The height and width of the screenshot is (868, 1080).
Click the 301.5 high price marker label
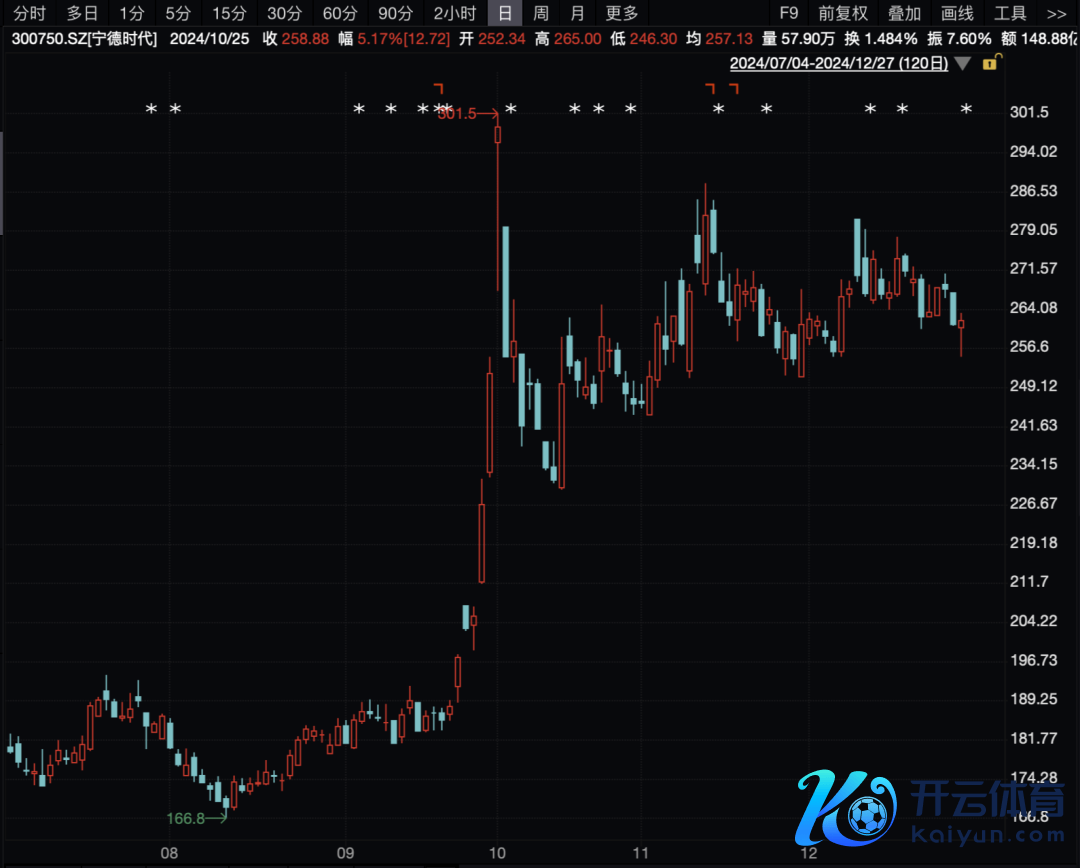[457, 114]
